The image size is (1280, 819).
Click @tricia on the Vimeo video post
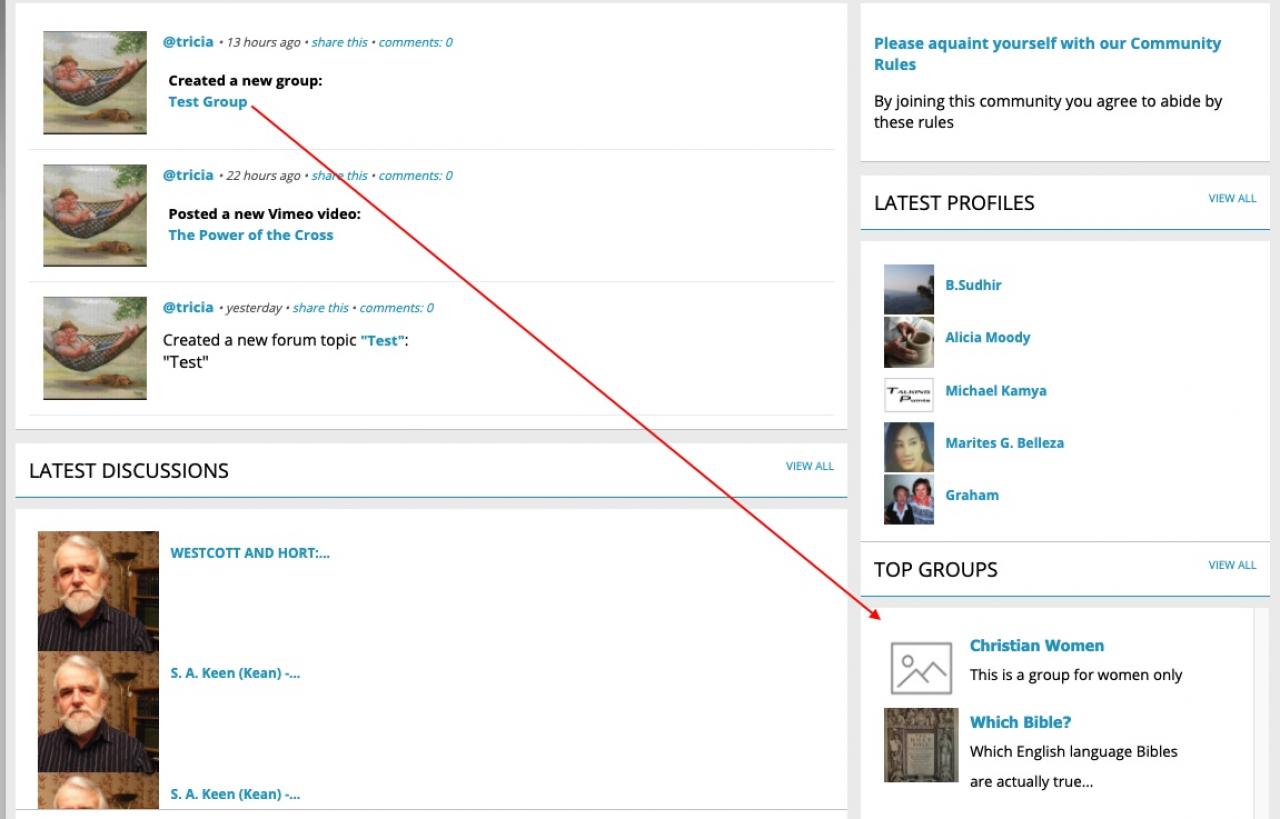pos(188,175)
